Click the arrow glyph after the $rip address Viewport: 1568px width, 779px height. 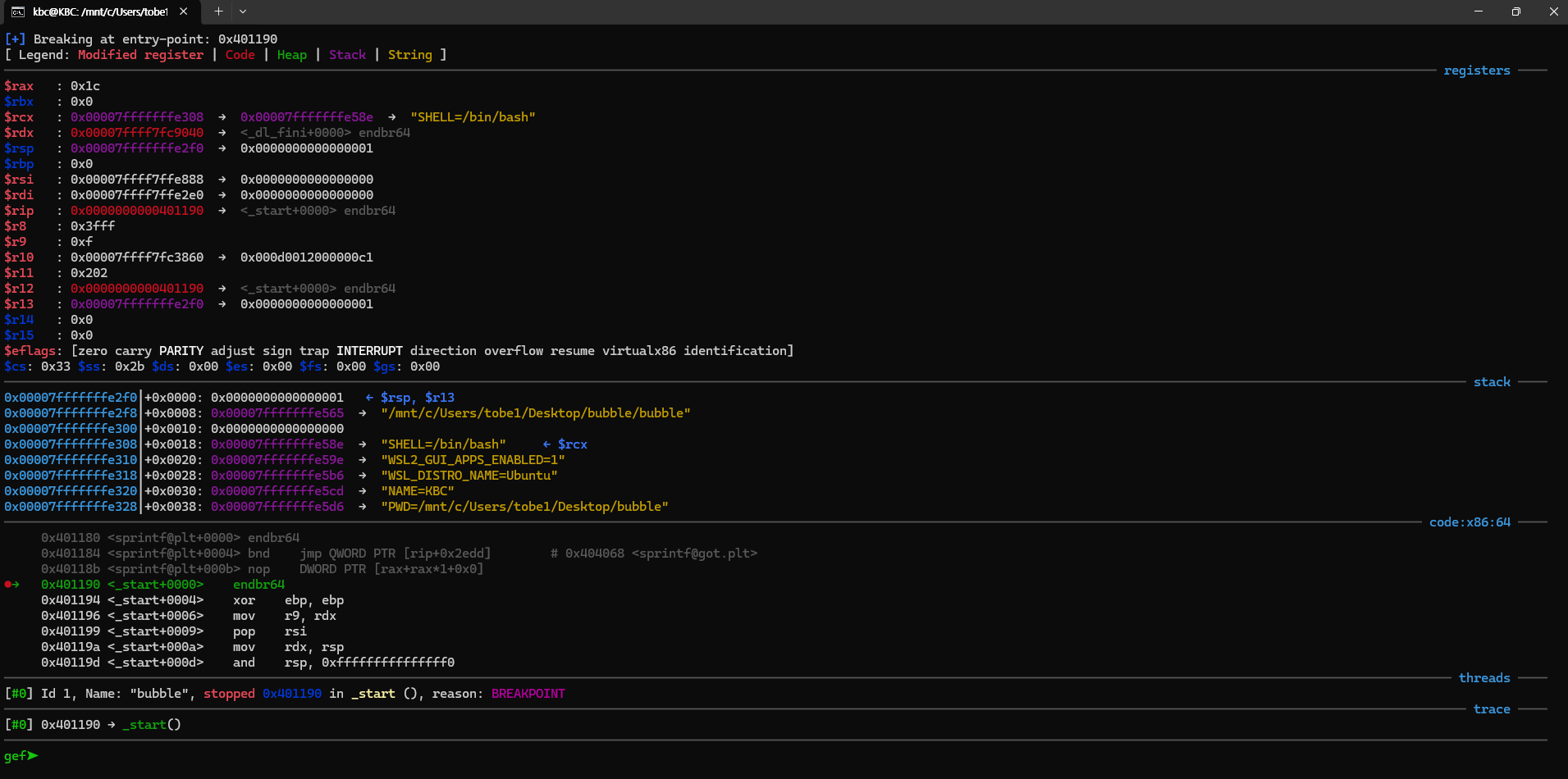coord(221,210)
